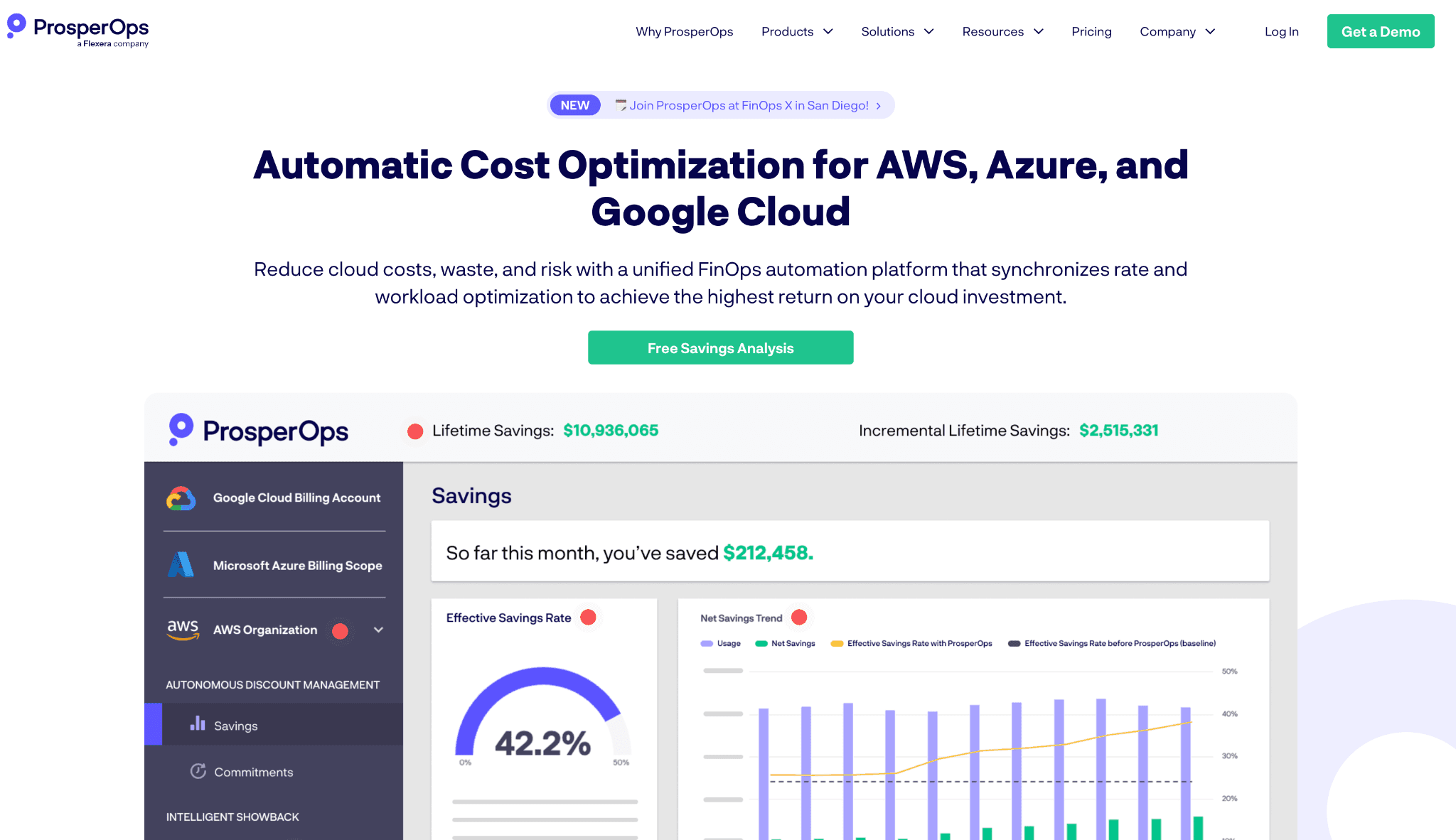
Task: Click the red dot beside Lifetime Savings
Action: pyautogui.click(x=415, y=431)
